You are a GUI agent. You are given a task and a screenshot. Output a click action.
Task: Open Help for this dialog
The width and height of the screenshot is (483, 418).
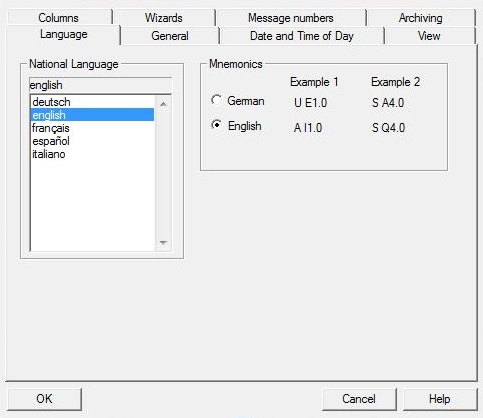[440, 399]
